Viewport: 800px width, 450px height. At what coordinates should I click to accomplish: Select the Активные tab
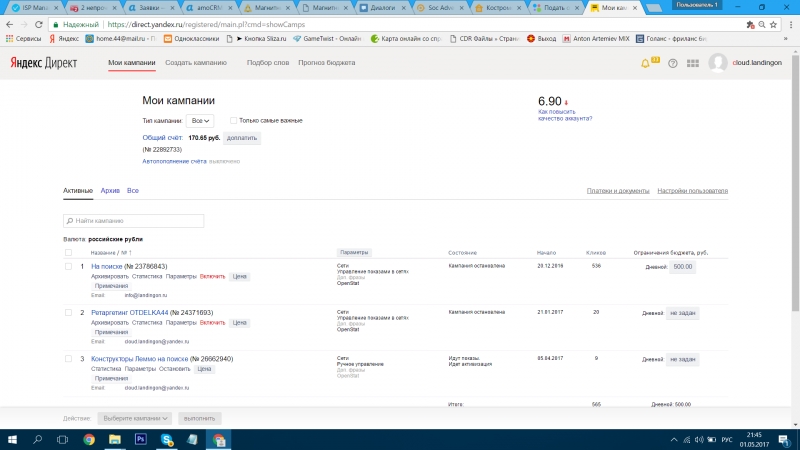click(78, 190)
